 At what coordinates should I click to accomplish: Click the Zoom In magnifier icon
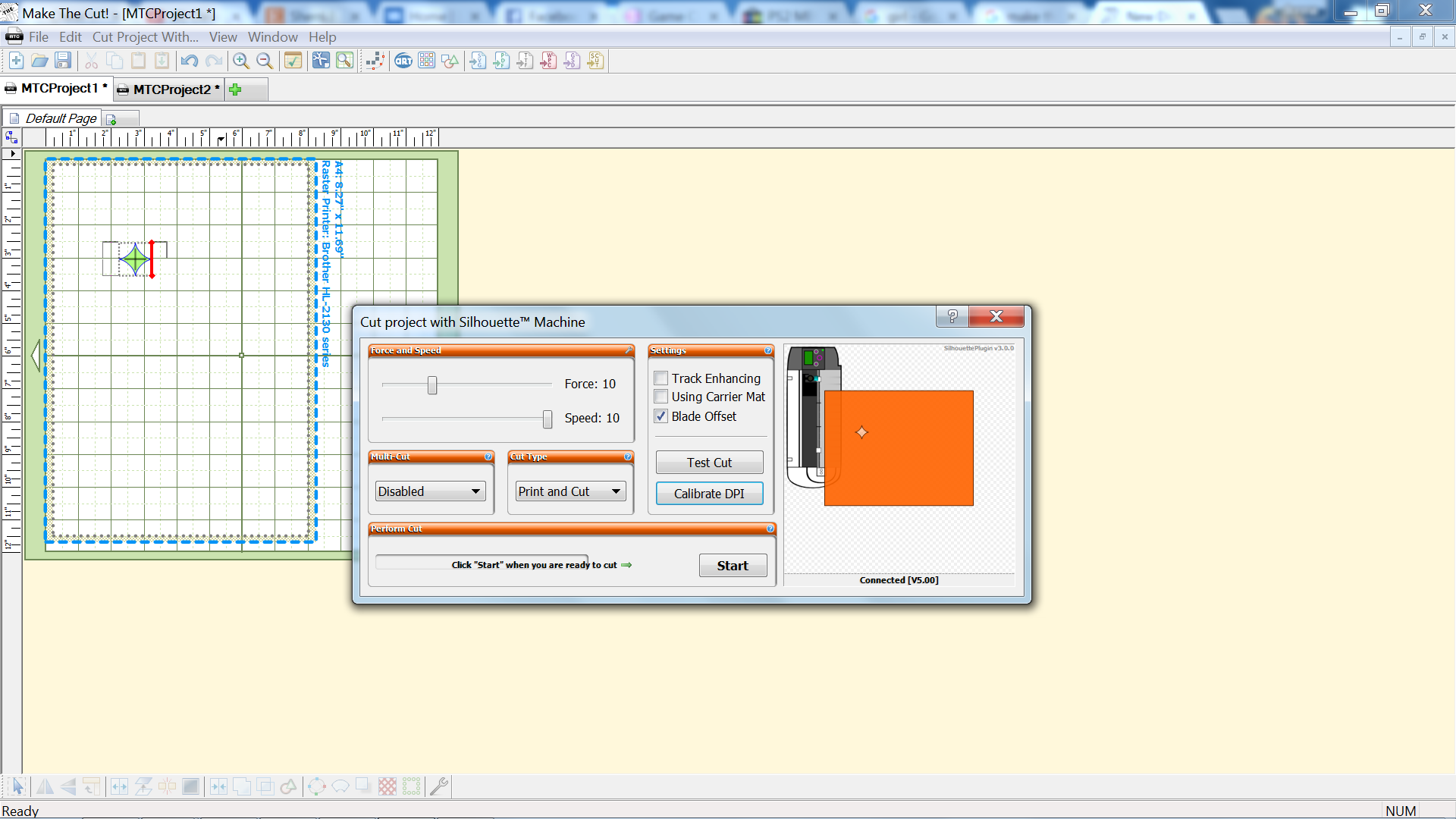[241, 61]
